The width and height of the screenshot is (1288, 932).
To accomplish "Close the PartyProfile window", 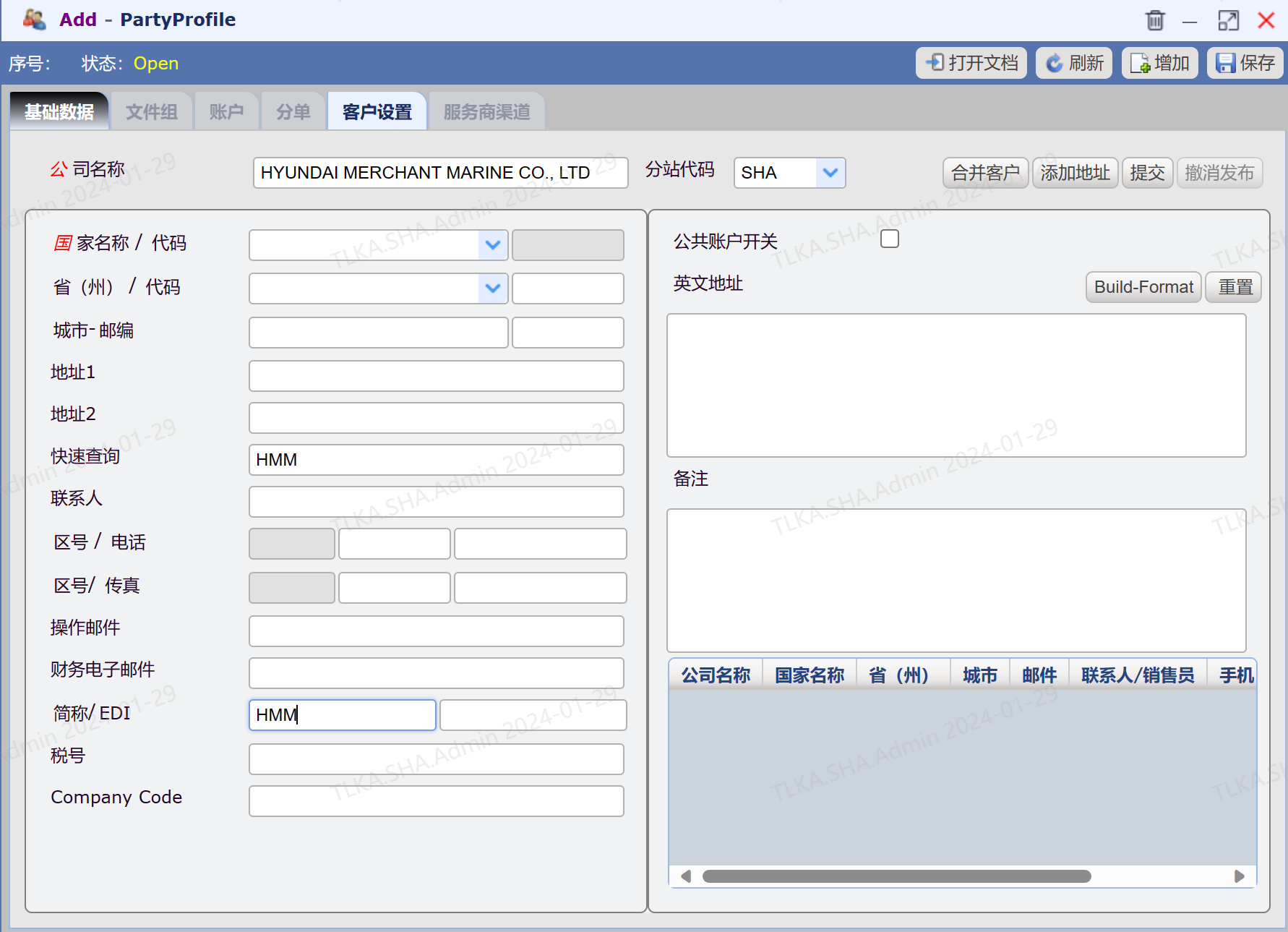I will [x=1266, y=20].
